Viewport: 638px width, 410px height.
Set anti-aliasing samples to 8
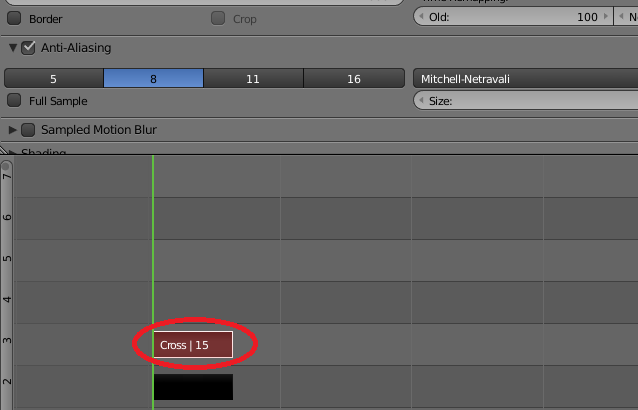(x=153, y=78)
